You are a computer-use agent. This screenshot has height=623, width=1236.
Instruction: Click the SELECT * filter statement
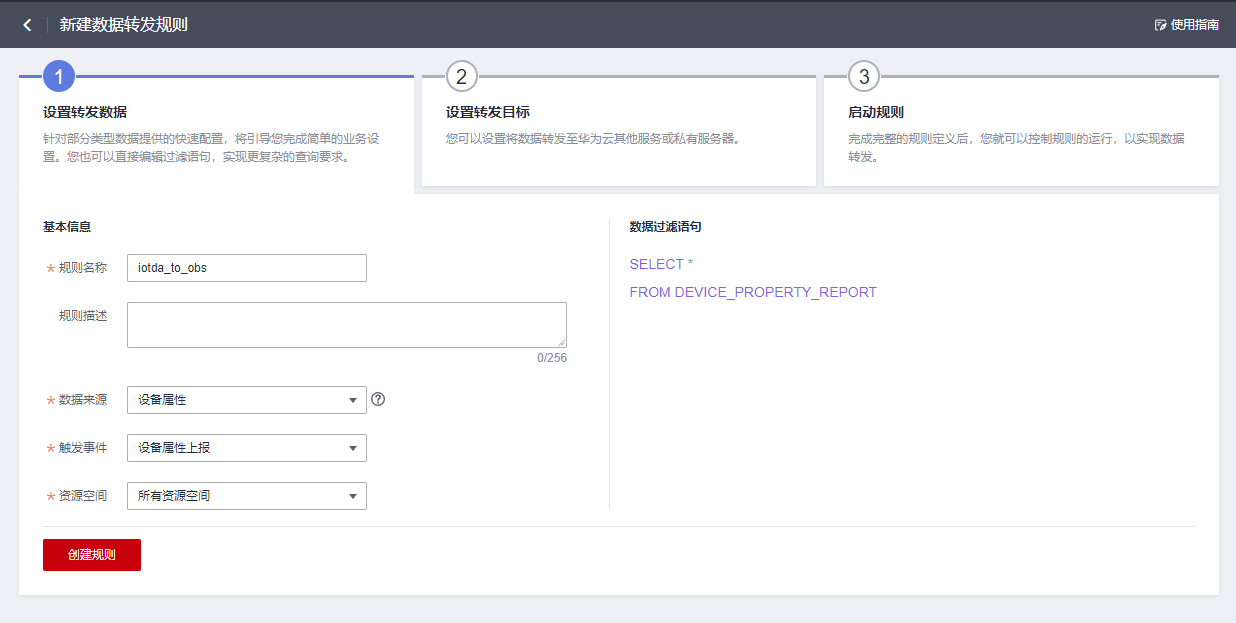659,264
